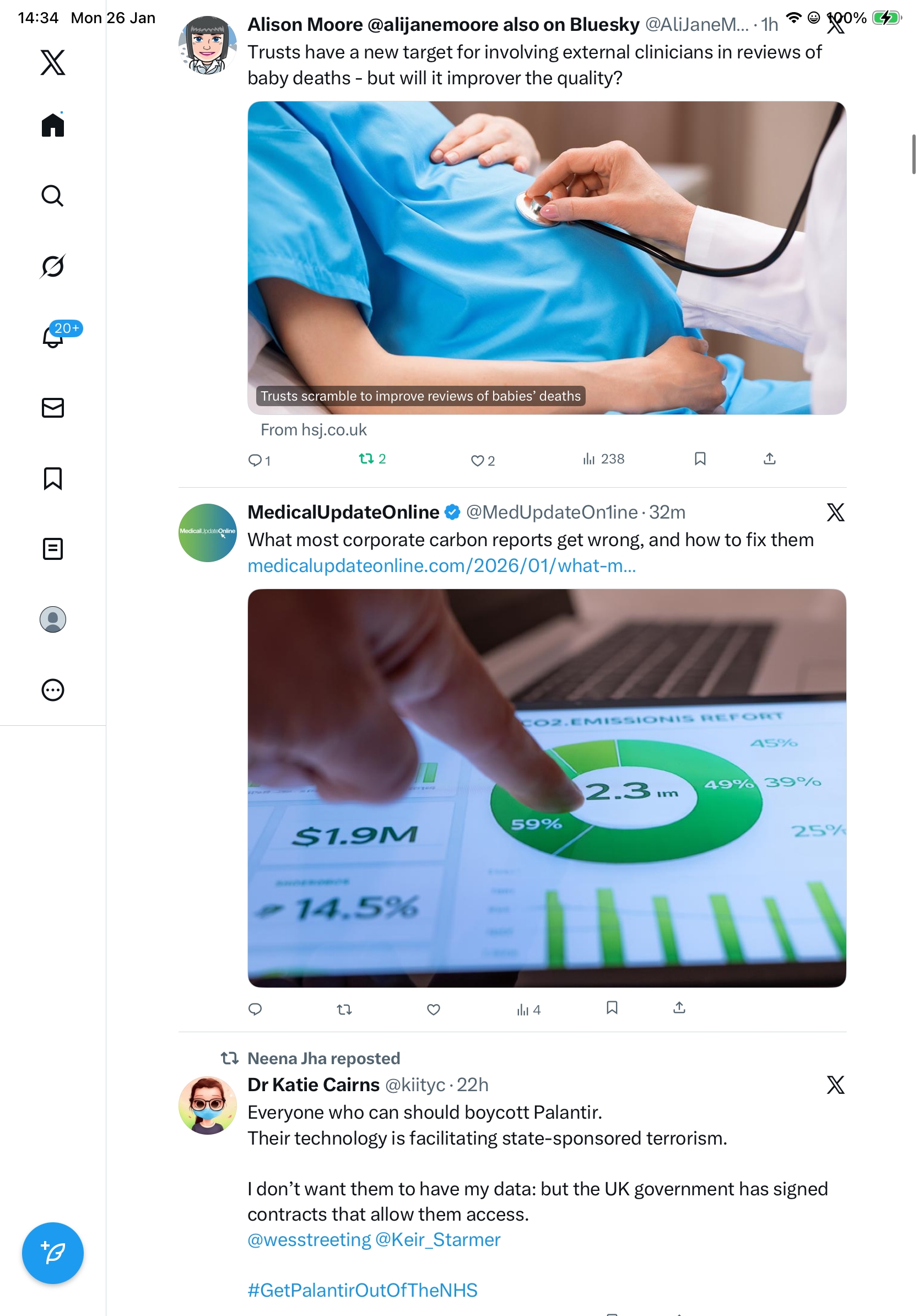Open #GetPalantirOutOfTheNHS hashtag
Viewport: 919px width, 1316px height.
pyautogui.click(x=362, y=1290)
